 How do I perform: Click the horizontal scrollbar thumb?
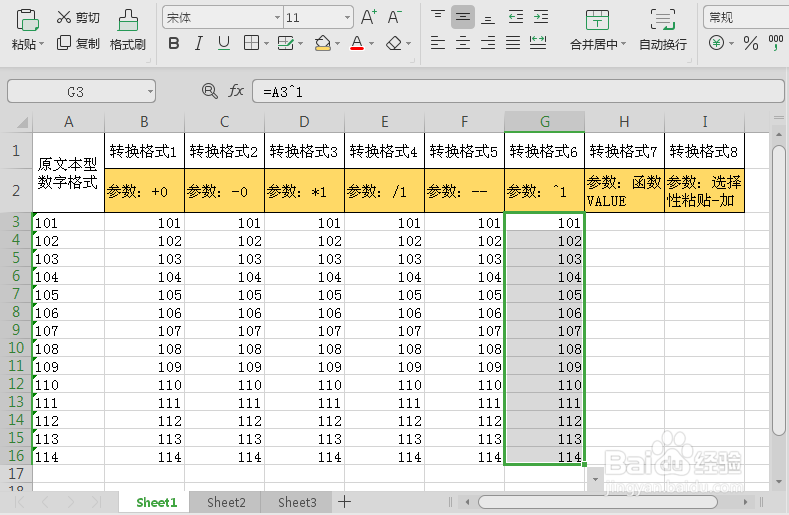coord(598,502)
